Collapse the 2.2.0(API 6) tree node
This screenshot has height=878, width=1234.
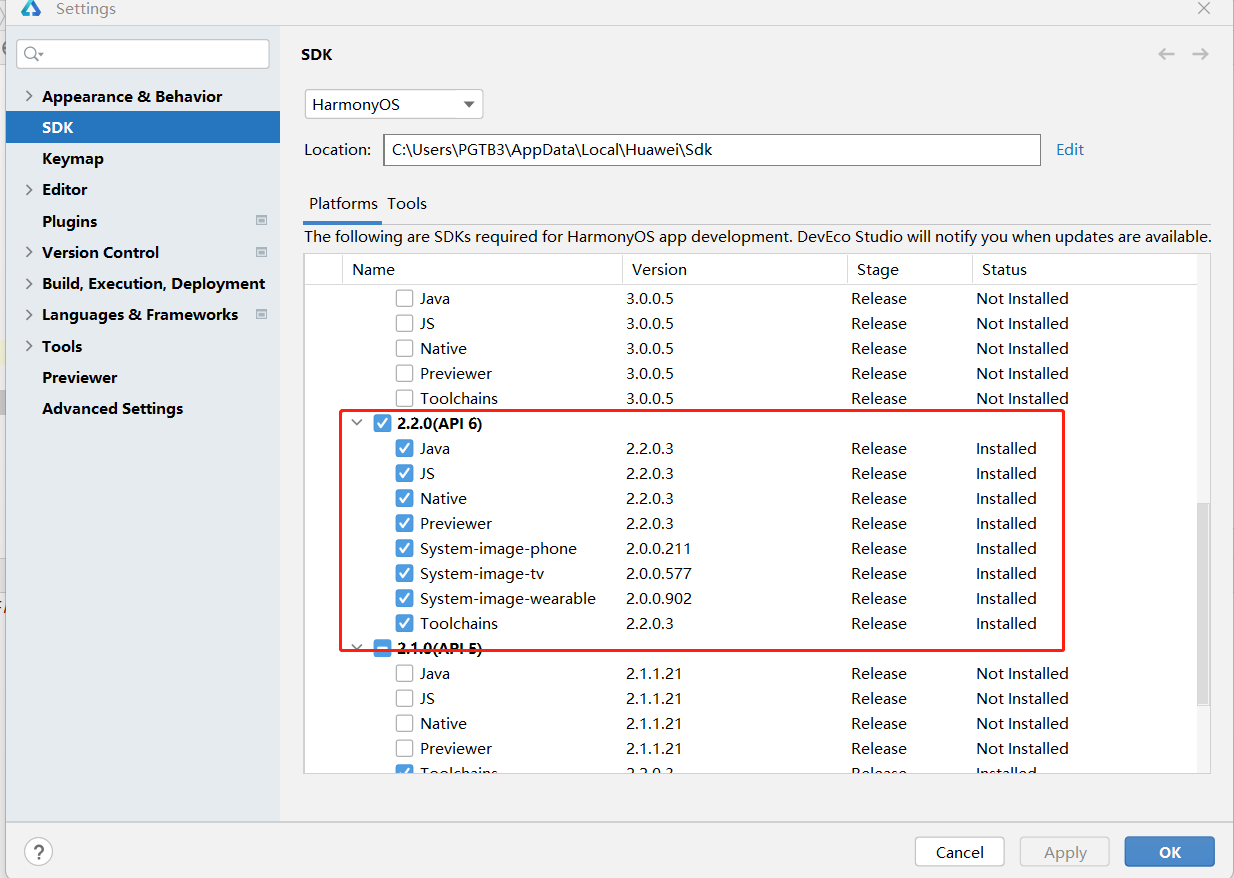coord(356,423)
